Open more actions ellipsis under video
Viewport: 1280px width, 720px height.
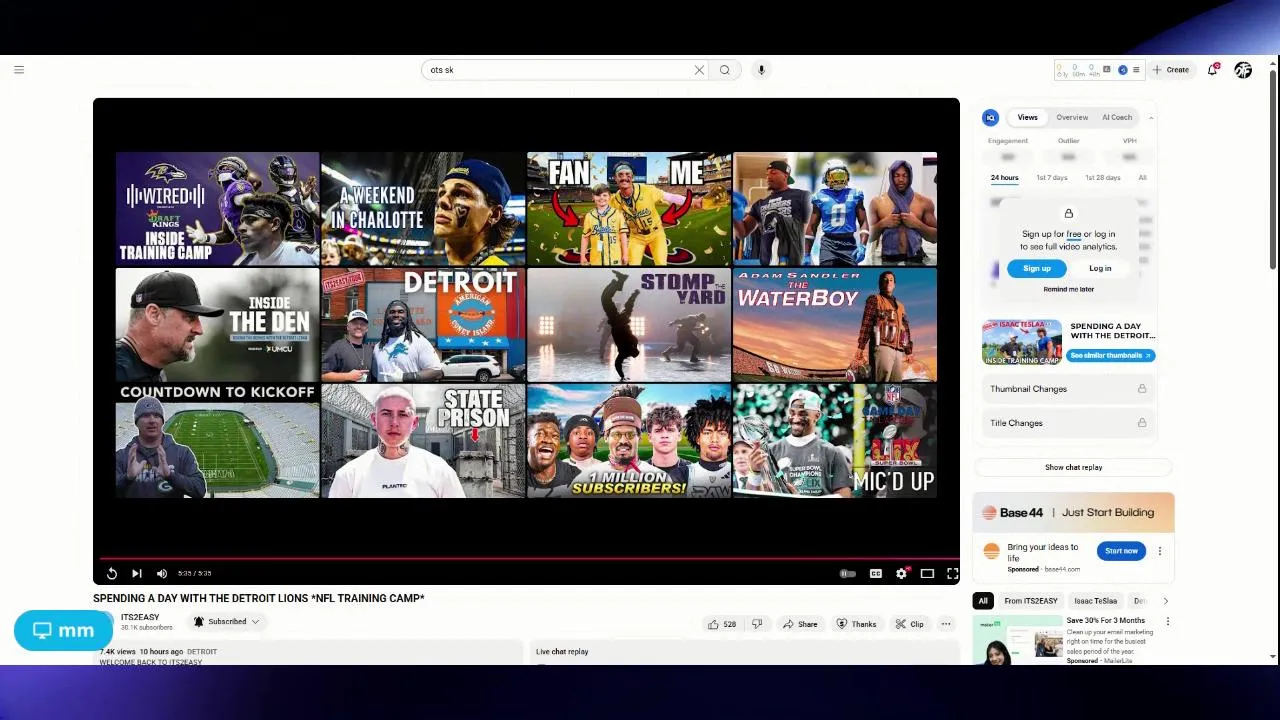[x=946, y=624]
